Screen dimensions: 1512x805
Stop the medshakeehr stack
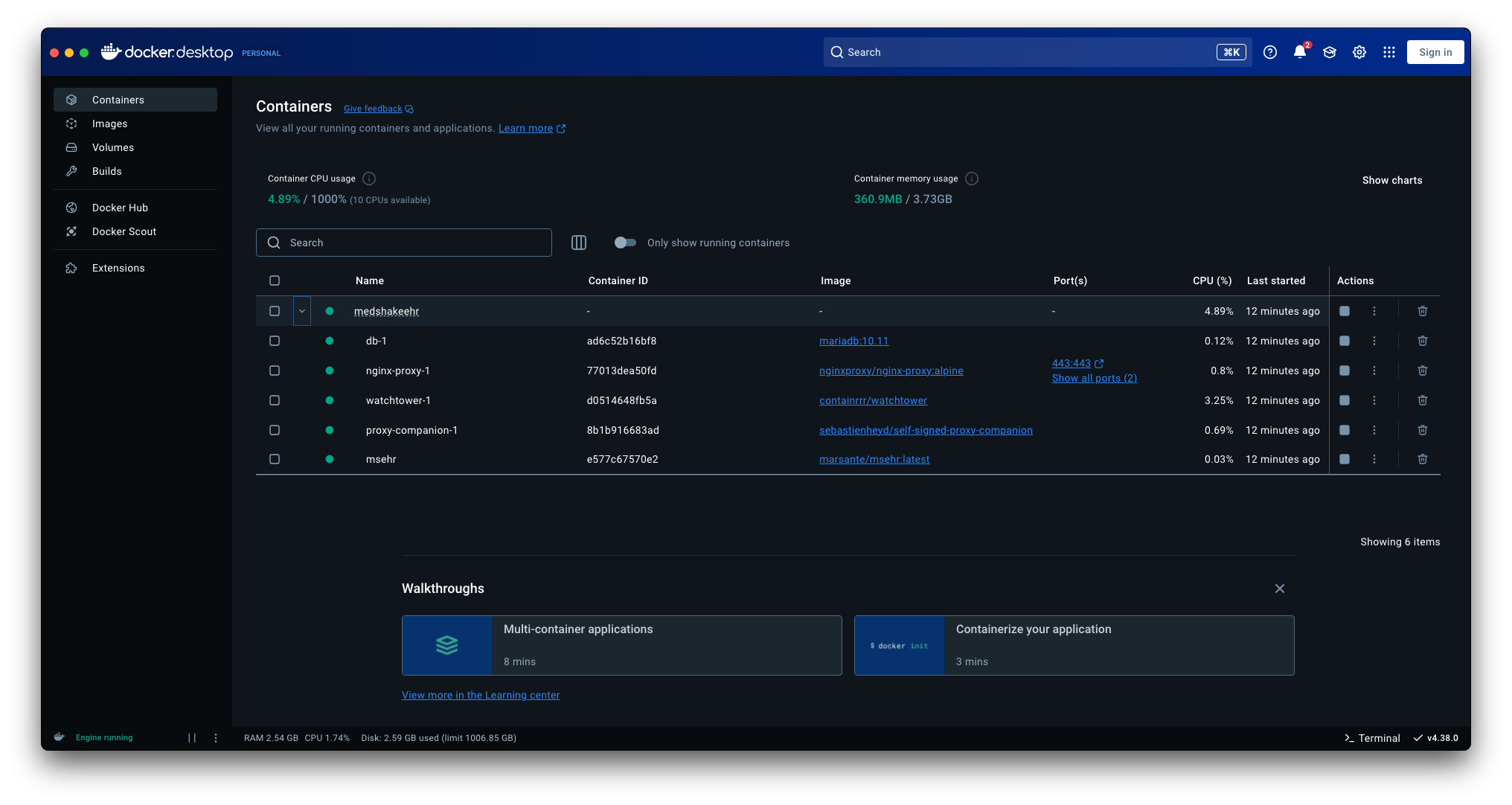point(1345,311)
